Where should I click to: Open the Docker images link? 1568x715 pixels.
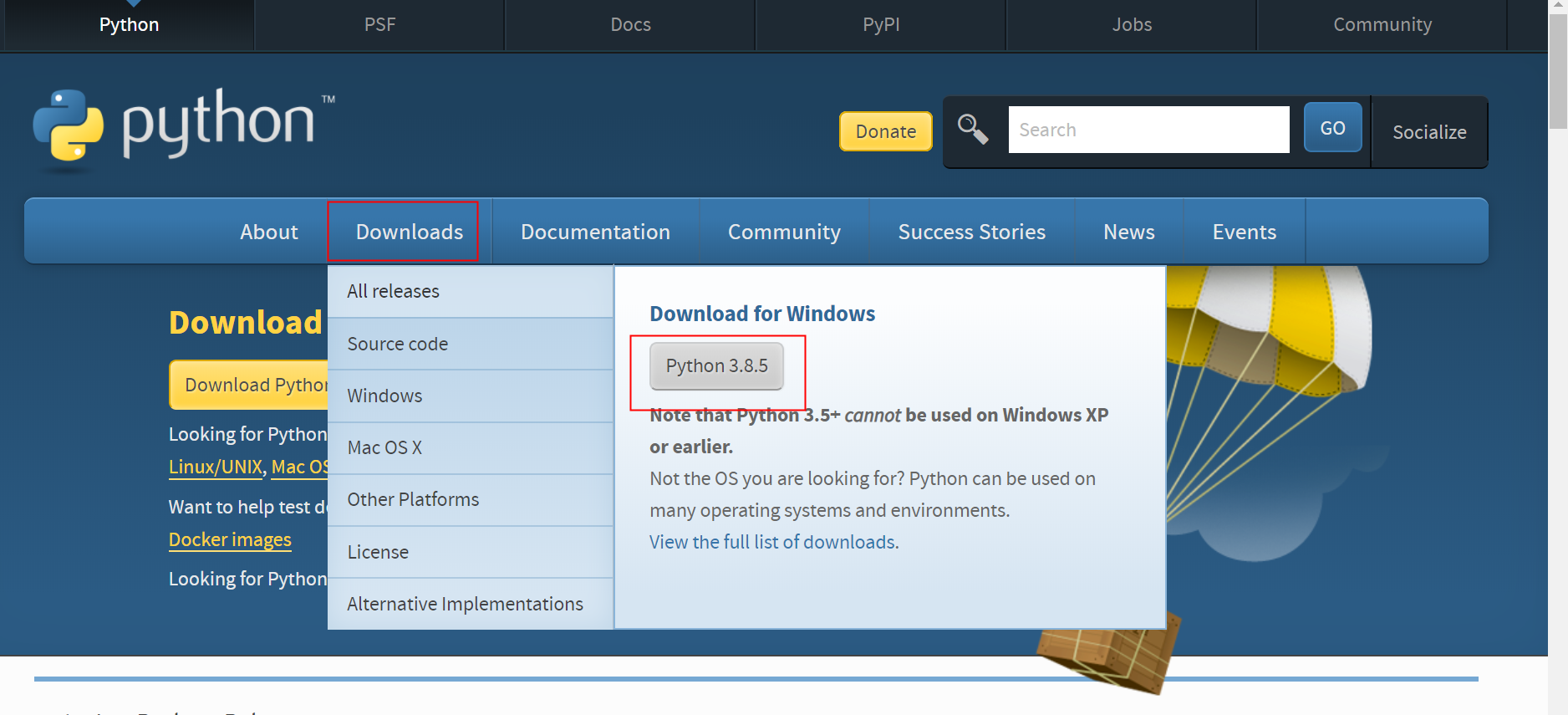click(230, 539)
